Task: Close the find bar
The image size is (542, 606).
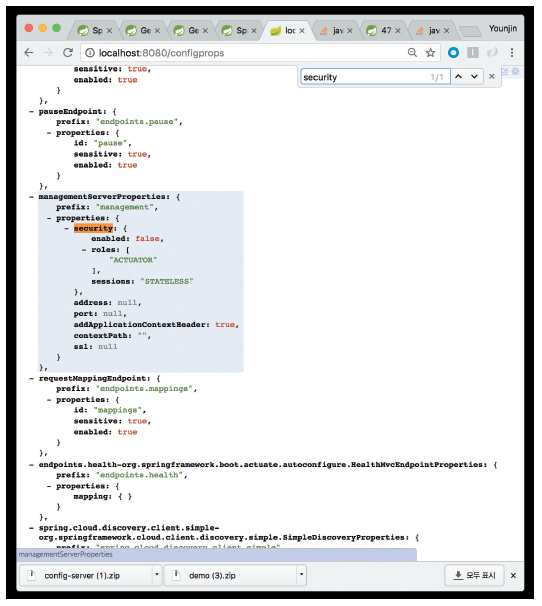Action: pyautogui.click(x=492, y=77)
